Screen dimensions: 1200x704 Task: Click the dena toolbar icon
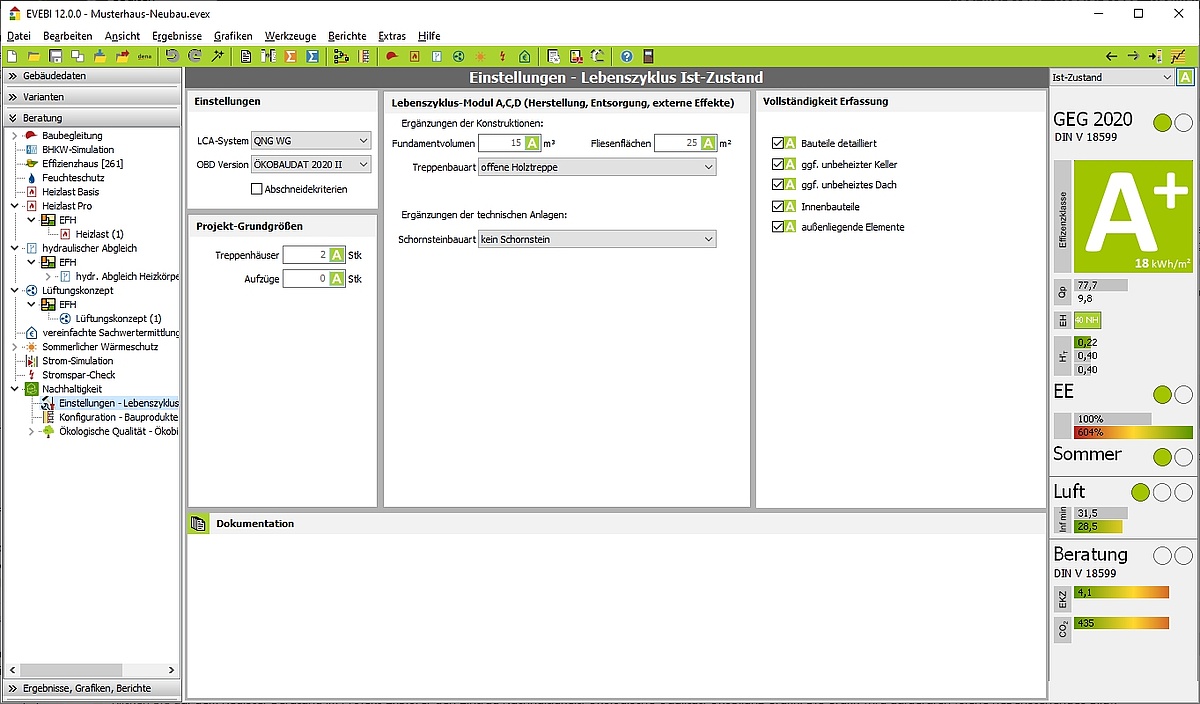coord(144,56)
